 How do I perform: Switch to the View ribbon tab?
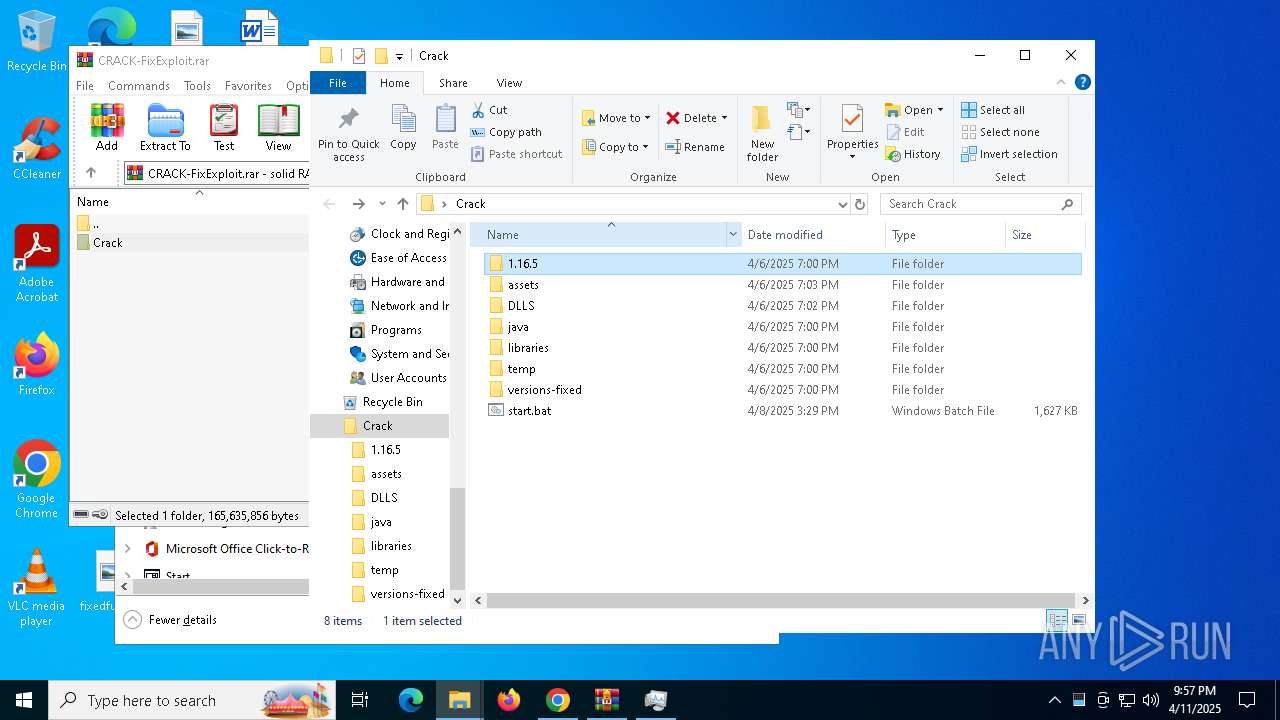click(x=509, y=83)
